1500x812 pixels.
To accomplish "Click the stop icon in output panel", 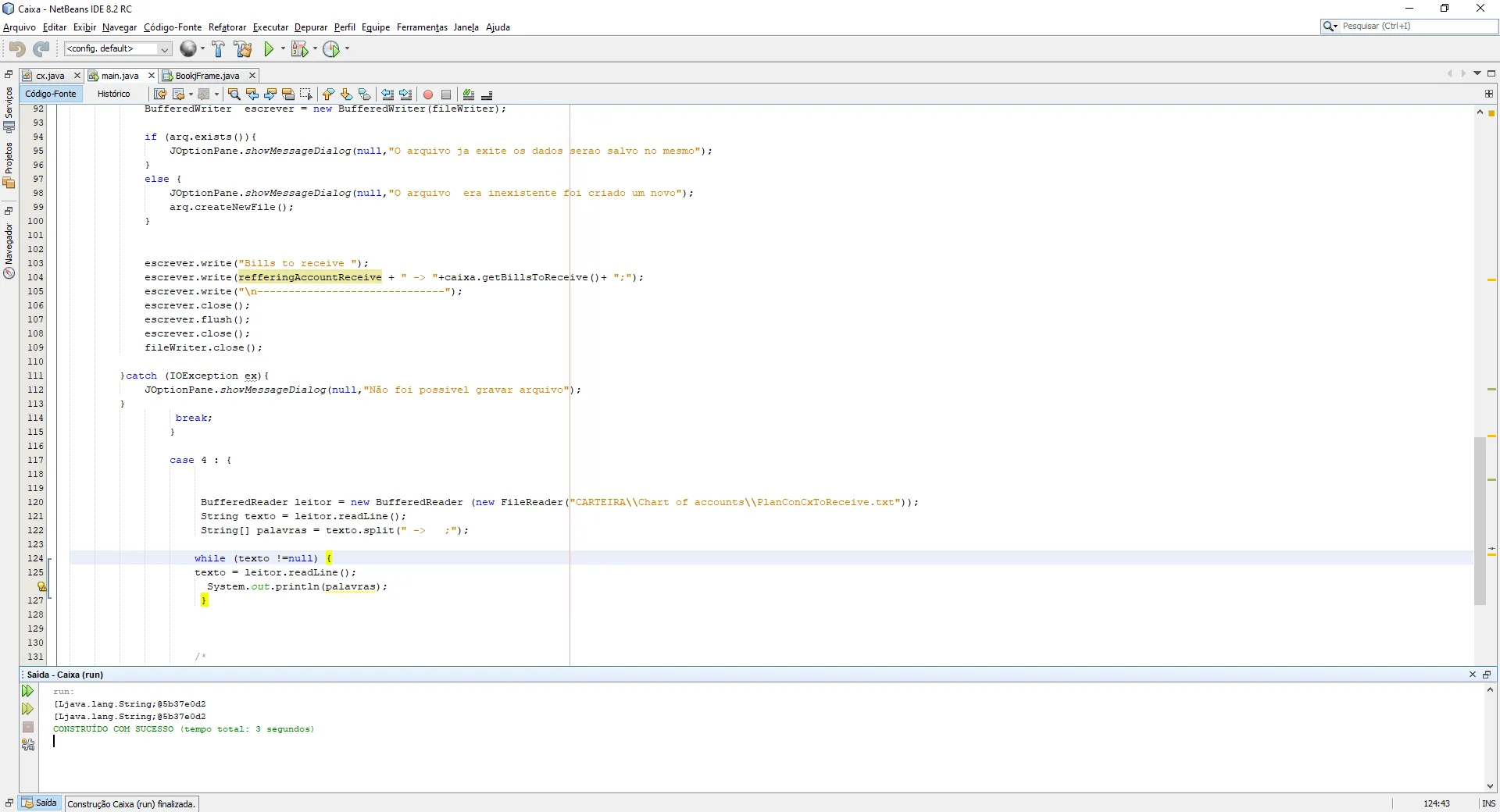I will pyautogui.click(x=28, y=727).
